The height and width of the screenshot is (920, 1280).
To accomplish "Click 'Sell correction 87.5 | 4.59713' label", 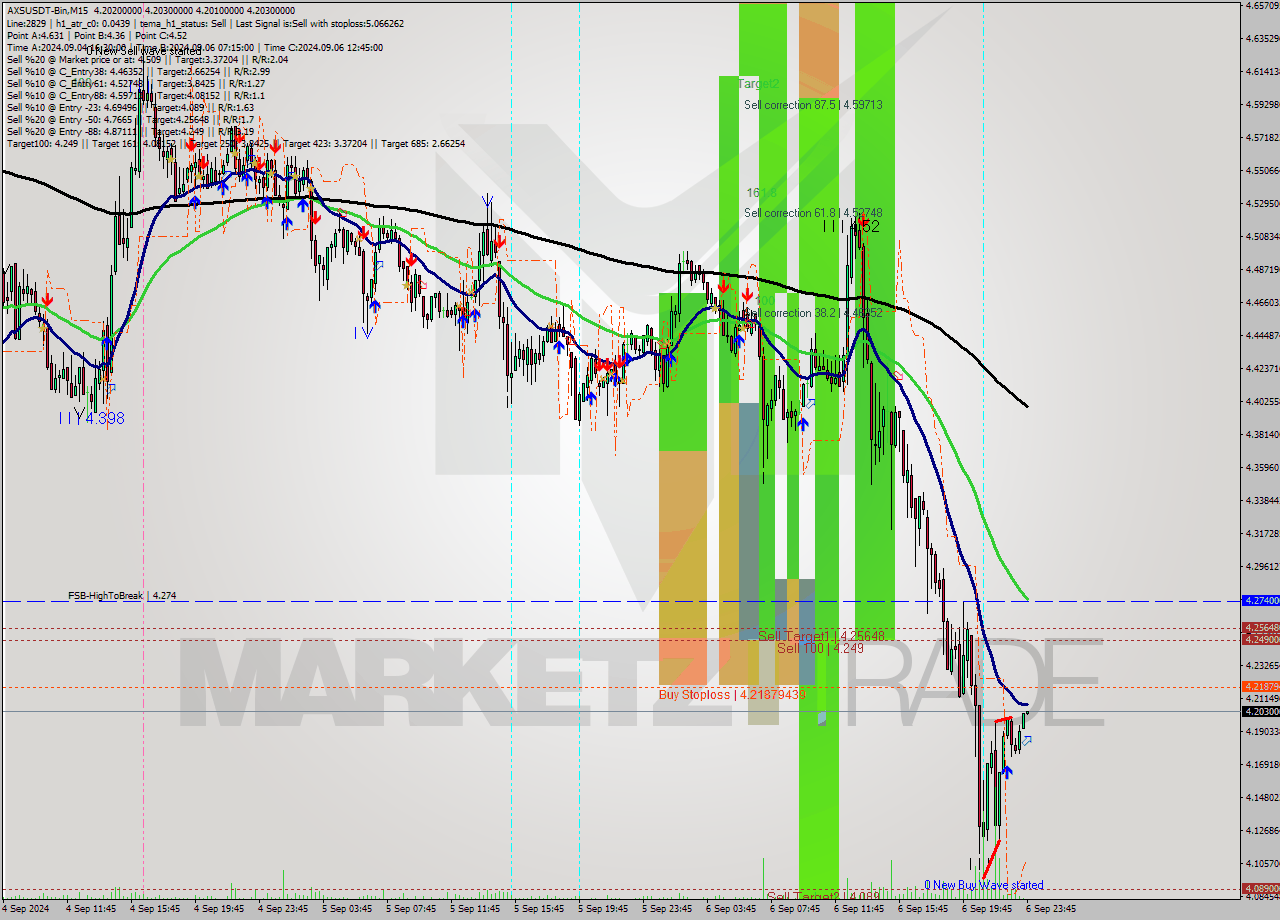I will coord(813,104).
